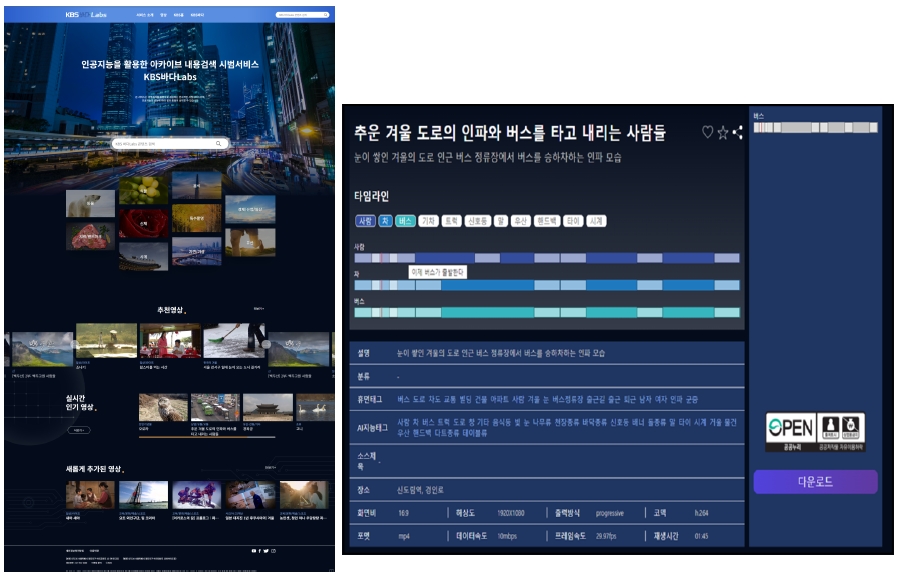Viewport: 899px width, 577px height.
Task: Click the magnifier icon in the top header search
Action: click(326, 15)
